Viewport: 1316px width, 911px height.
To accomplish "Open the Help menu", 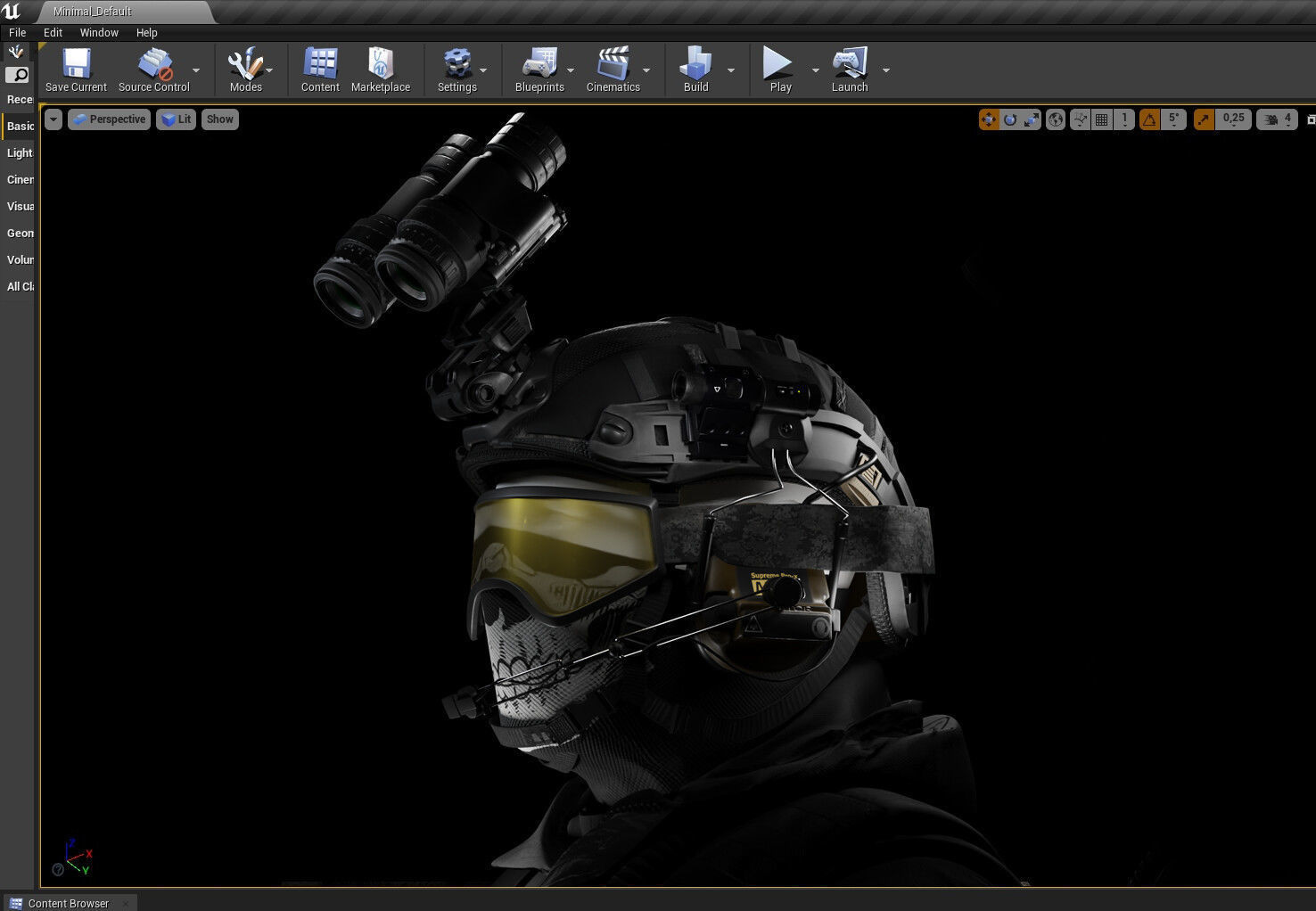I will [146, 32].
